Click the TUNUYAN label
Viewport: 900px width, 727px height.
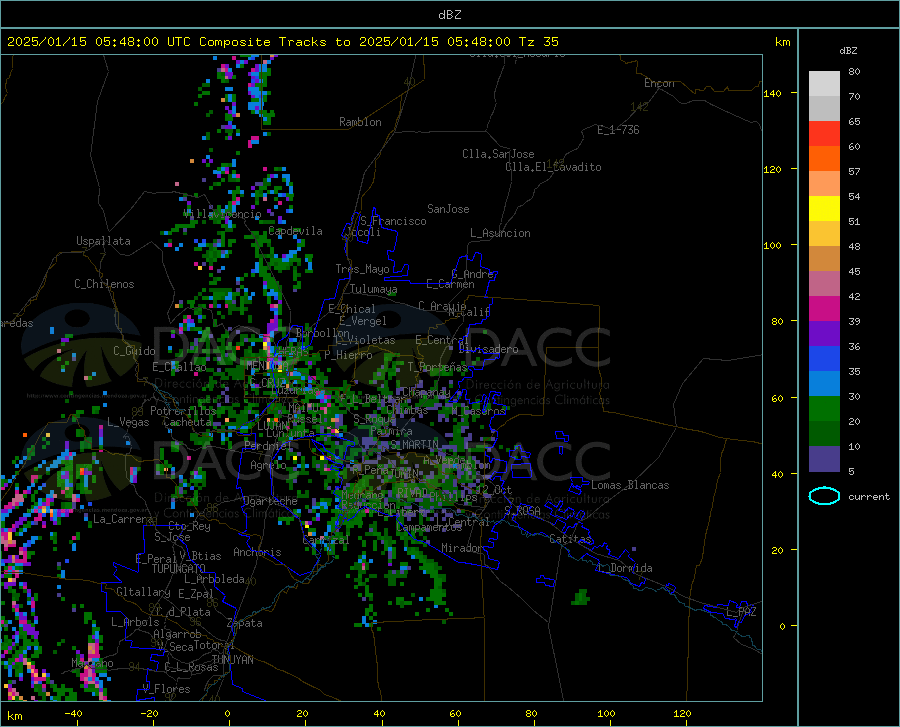click(232, 660)
